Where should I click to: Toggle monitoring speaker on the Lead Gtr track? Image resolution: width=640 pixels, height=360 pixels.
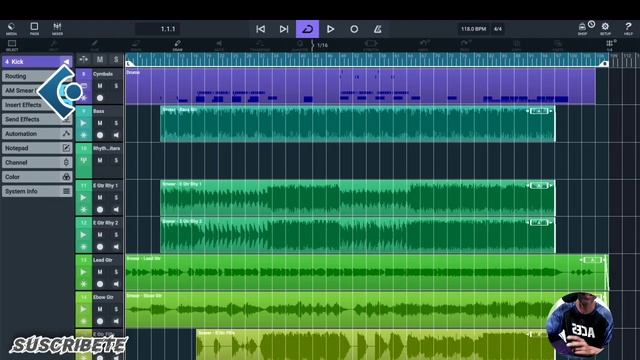coord(116,284)
